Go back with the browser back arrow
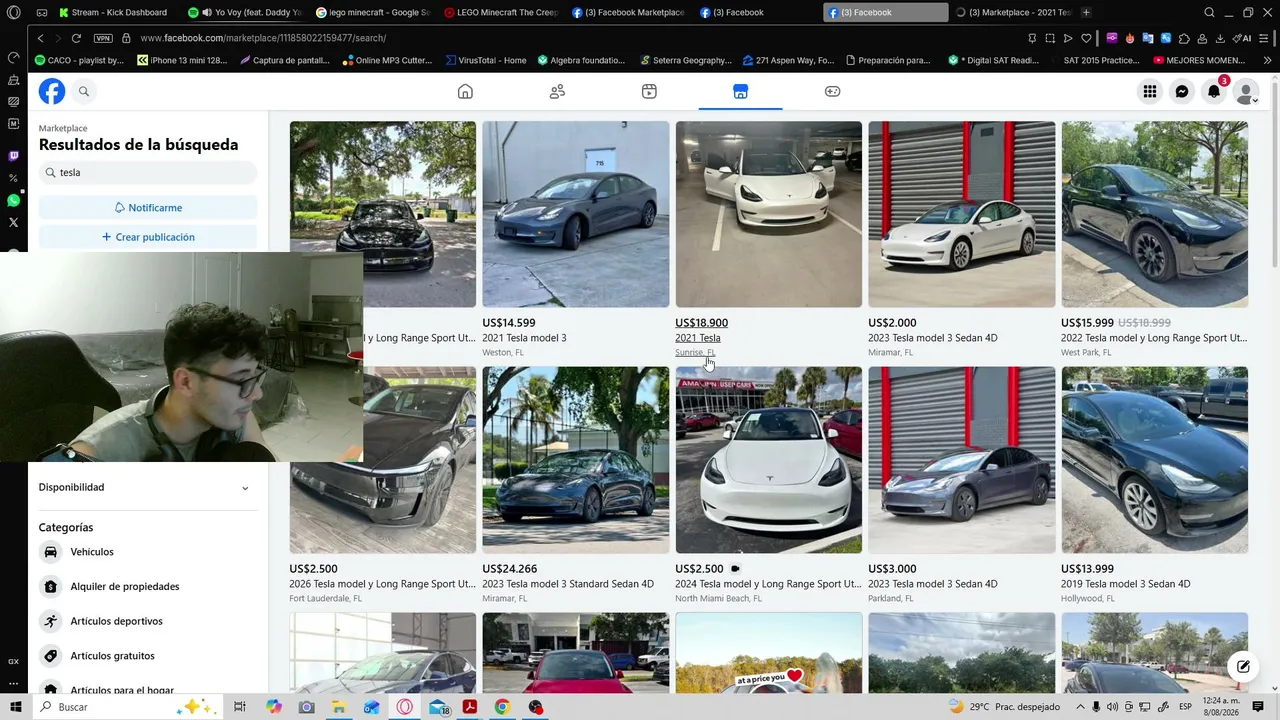 (41, 38)
